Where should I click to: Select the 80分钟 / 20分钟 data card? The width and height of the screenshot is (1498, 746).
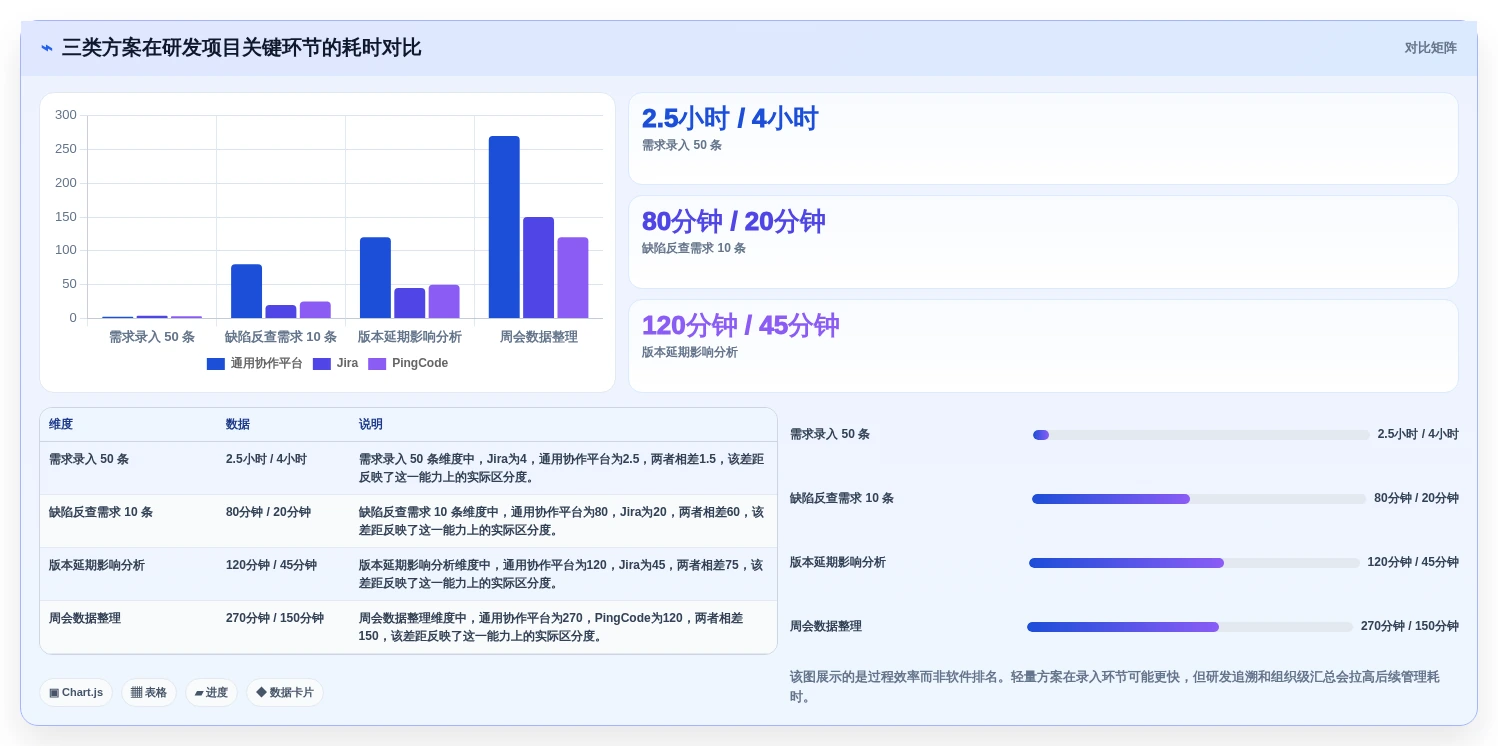point(1043,242)
